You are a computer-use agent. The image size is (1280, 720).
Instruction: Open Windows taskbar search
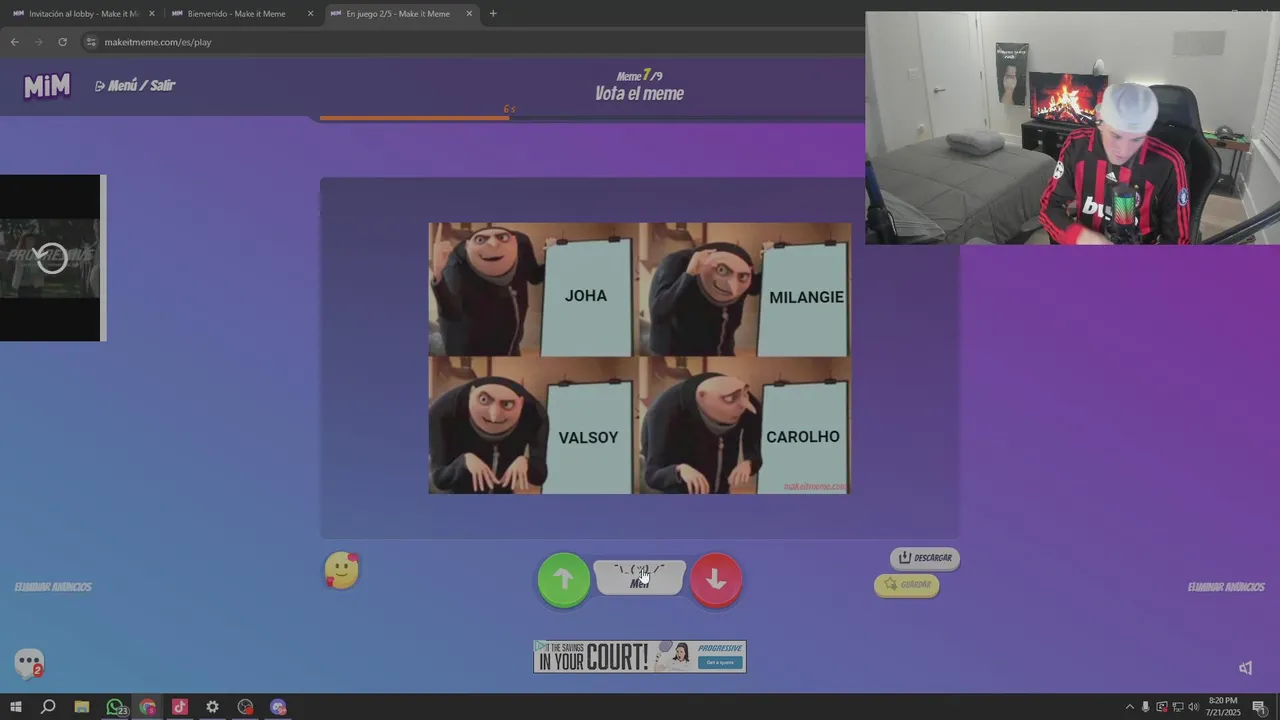point(48,707)
